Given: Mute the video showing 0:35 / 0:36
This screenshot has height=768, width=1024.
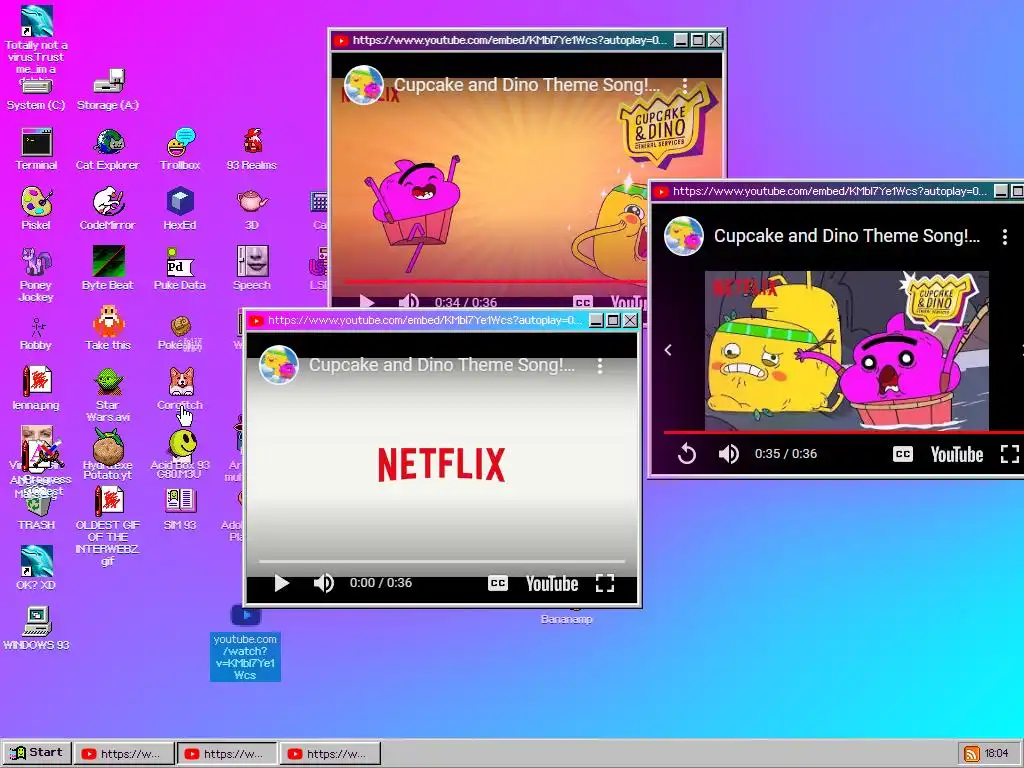Looking at the screenshot, I should 728,453.
